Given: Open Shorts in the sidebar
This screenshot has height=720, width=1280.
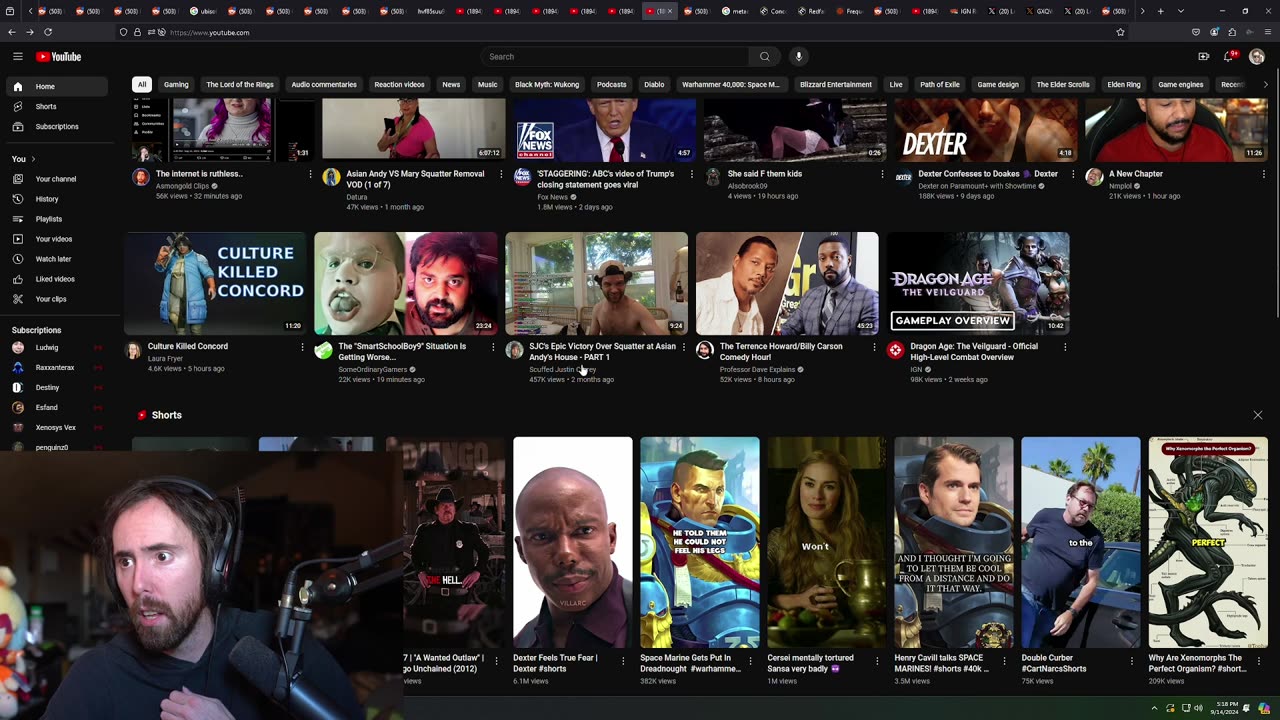Looking at the screenshot, I should [x=56, y=107].
